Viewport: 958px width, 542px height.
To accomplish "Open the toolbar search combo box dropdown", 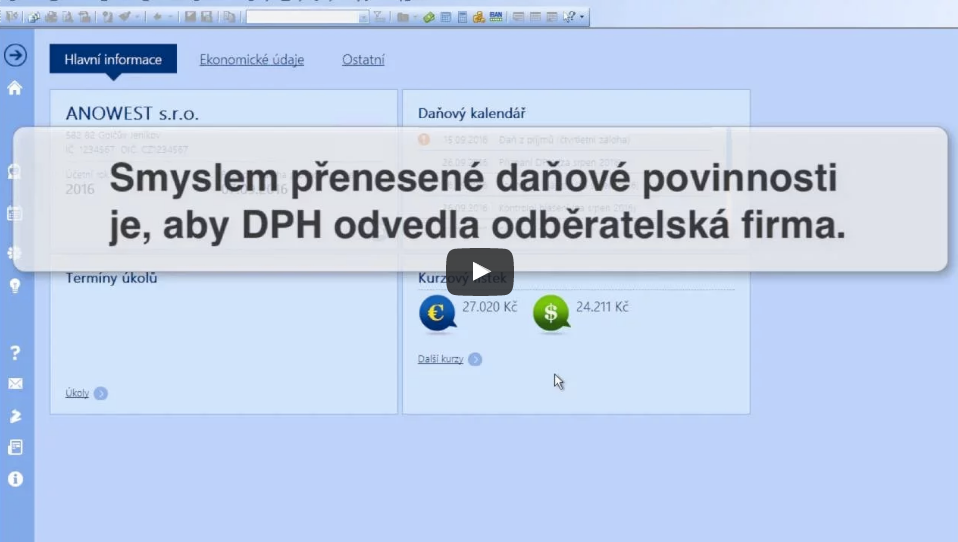I will 364,18.
